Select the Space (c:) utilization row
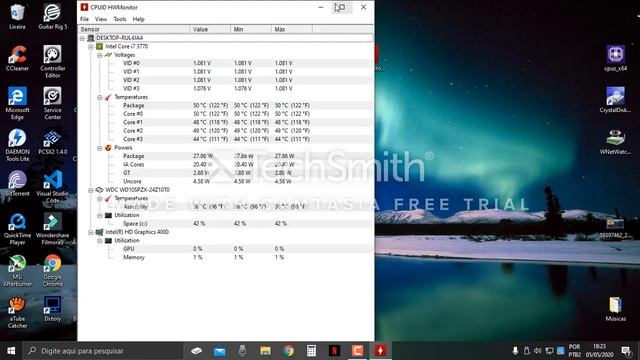 pyautogui.click(x=226, y=224)
